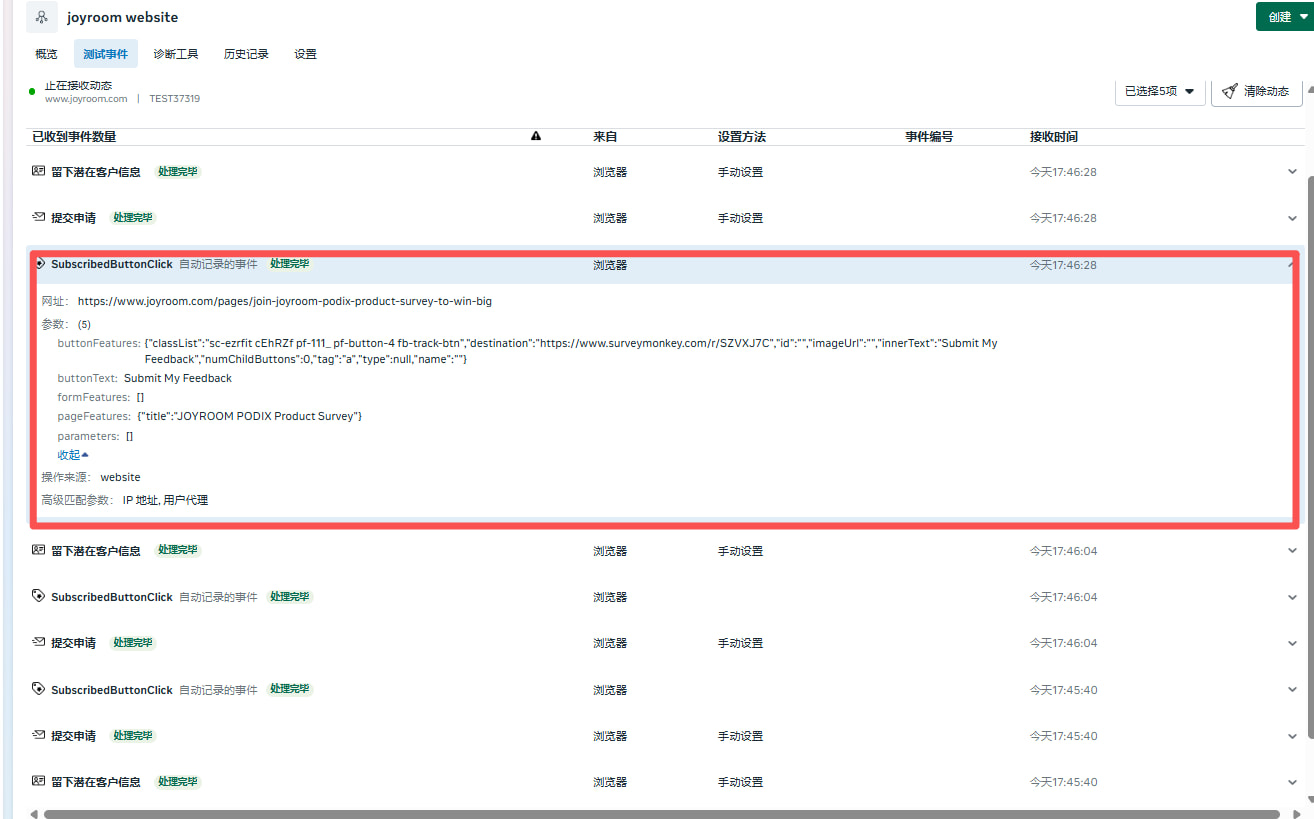
Task: Click the dataset icon beside joyroom website
Action: (x=41, y=18)
